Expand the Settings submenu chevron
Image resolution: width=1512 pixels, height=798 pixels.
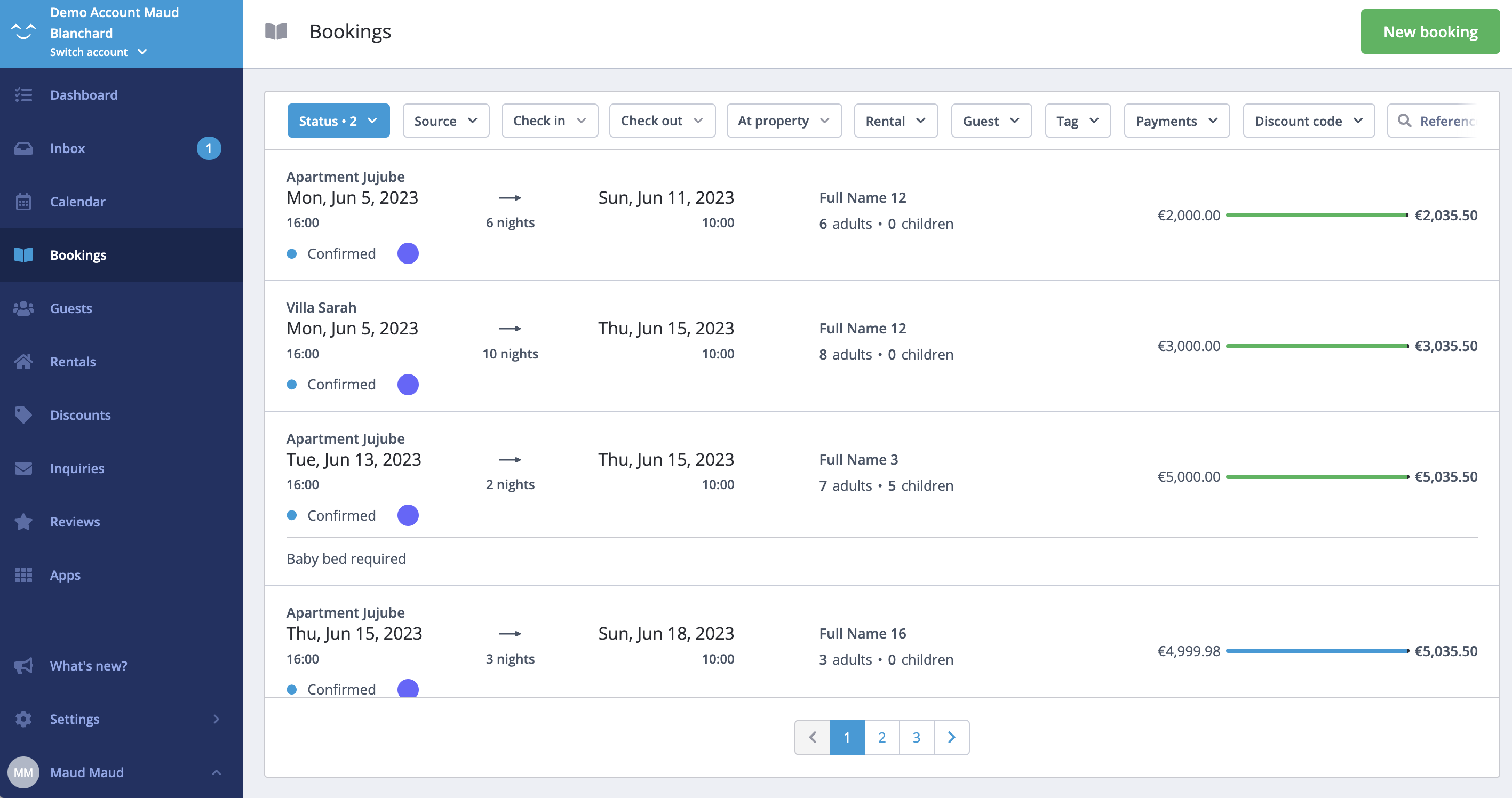click(216, 719)
